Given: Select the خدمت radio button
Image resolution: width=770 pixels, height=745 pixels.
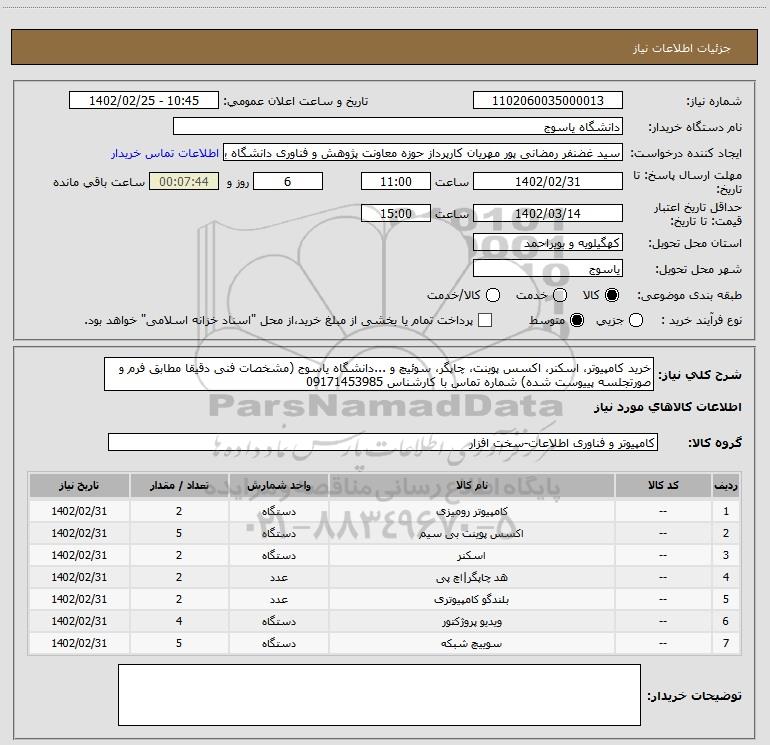Looking at the screenshot, I should (560, 295).
